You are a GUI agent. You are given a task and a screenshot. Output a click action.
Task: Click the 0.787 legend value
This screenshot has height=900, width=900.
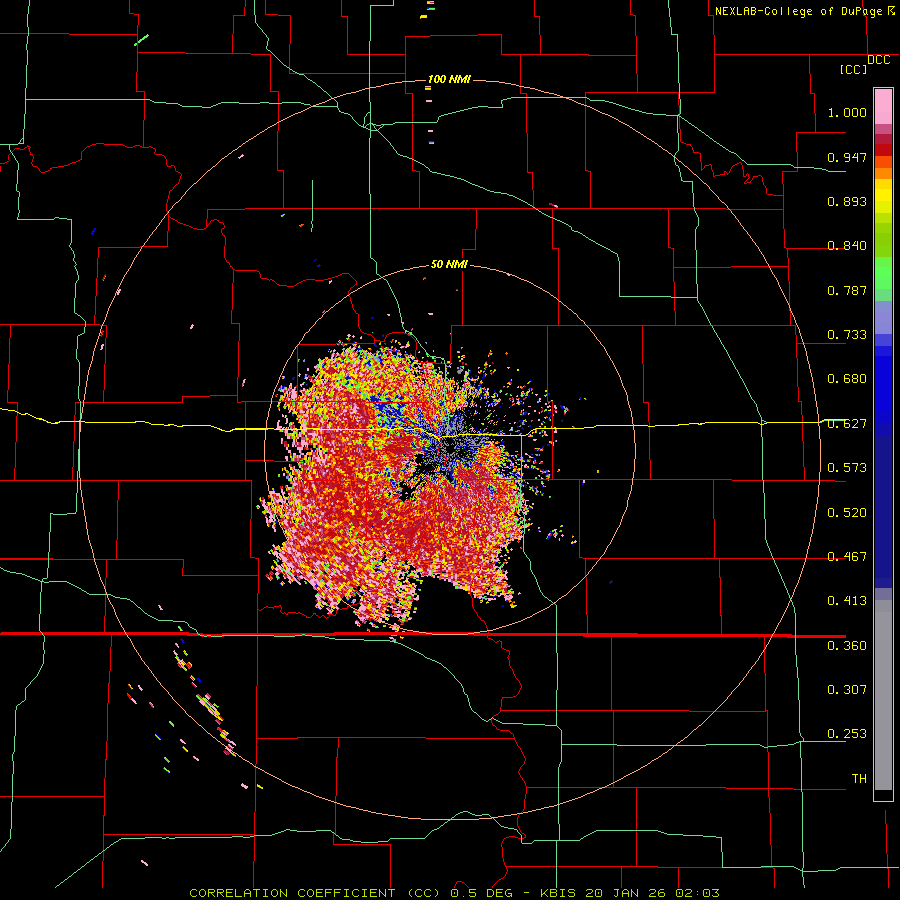click(847, 290)
